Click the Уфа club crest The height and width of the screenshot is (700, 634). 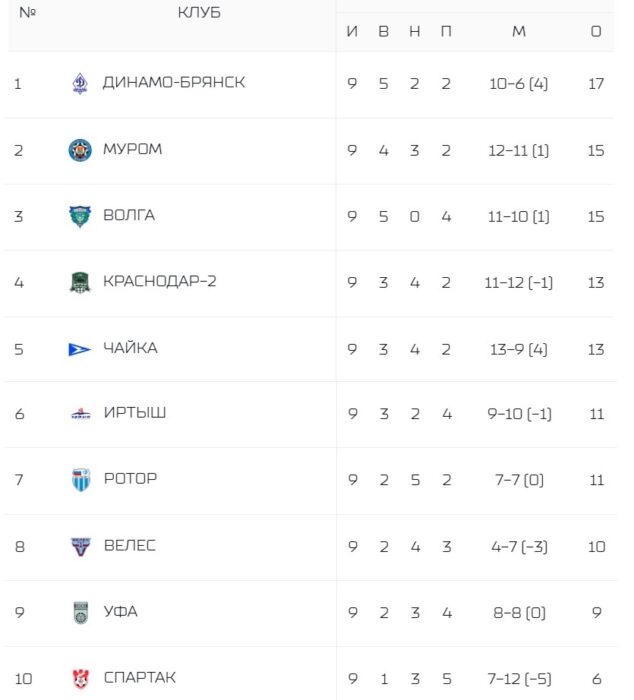click(x=81, y=612)
